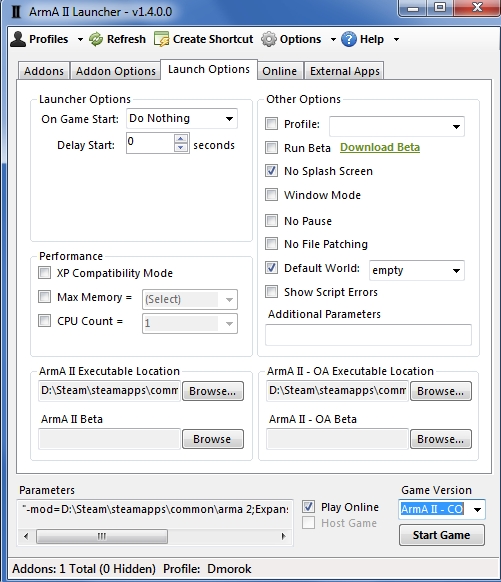Image resolution: width=501 pixels, height=582 pixels.
Task: Click the Parameters horizontal scrollbar thumb
Action: 102,536
